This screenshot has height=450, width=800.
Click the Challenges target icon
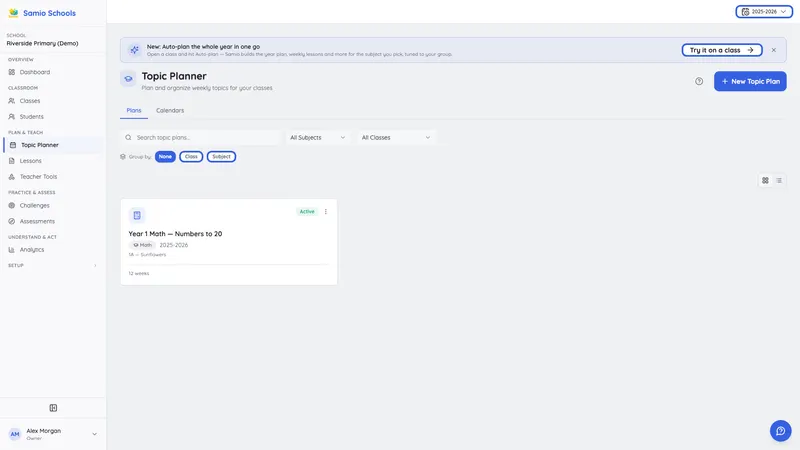coord(12,206)
